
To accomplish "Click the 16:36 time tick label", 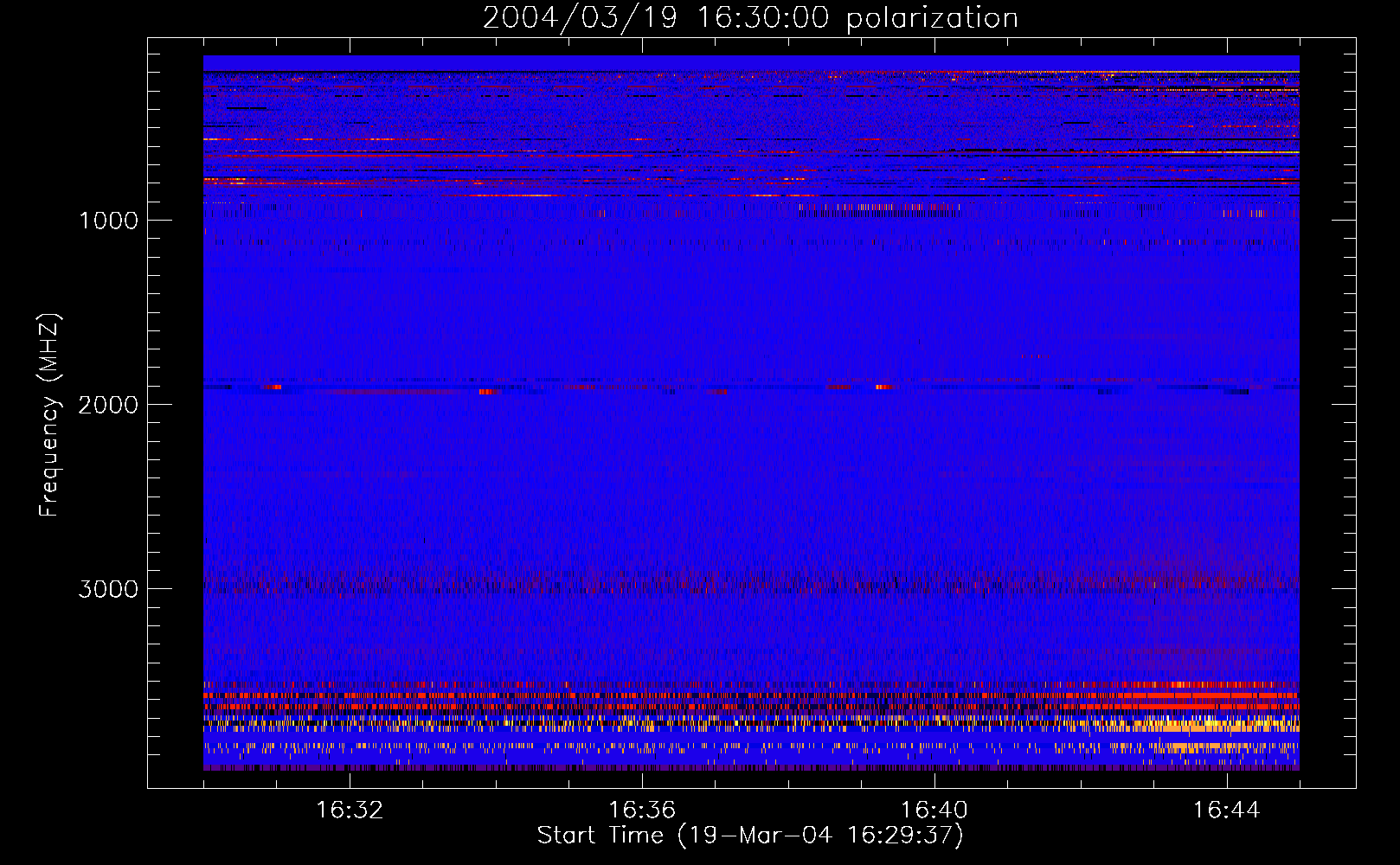I will tap(642, 811).
